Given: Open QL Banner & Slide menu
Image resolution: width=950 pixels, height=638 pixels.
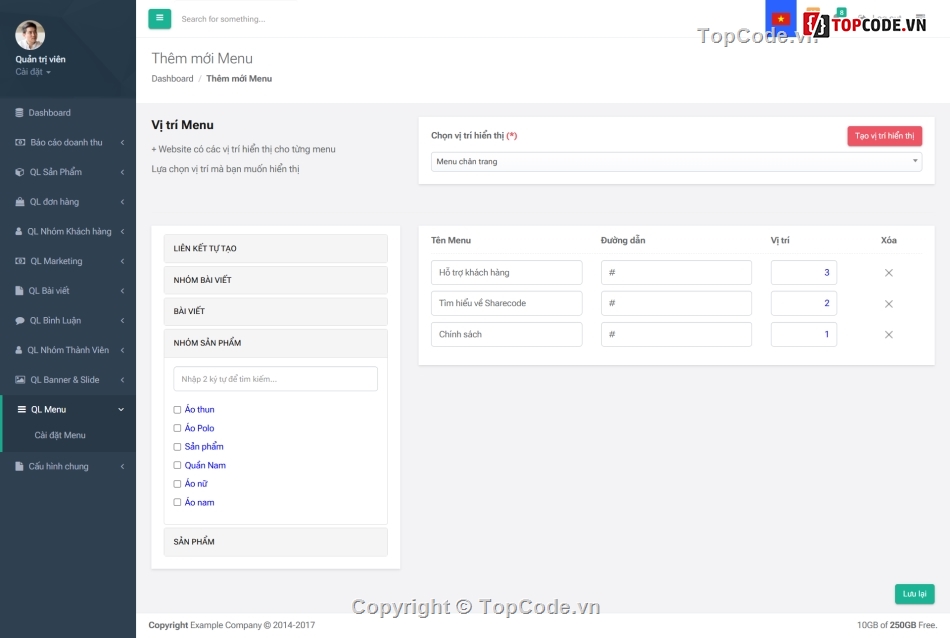Looking at the screenshot, I should pyautogui.click(x=68, y=380).
